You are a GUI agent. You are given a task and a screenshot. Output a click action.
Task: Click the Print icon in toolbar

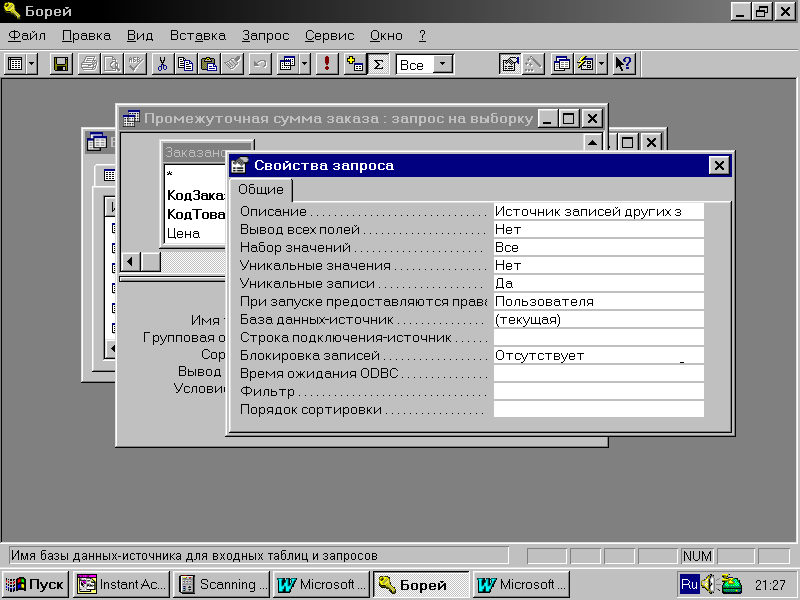coord(89,64)
